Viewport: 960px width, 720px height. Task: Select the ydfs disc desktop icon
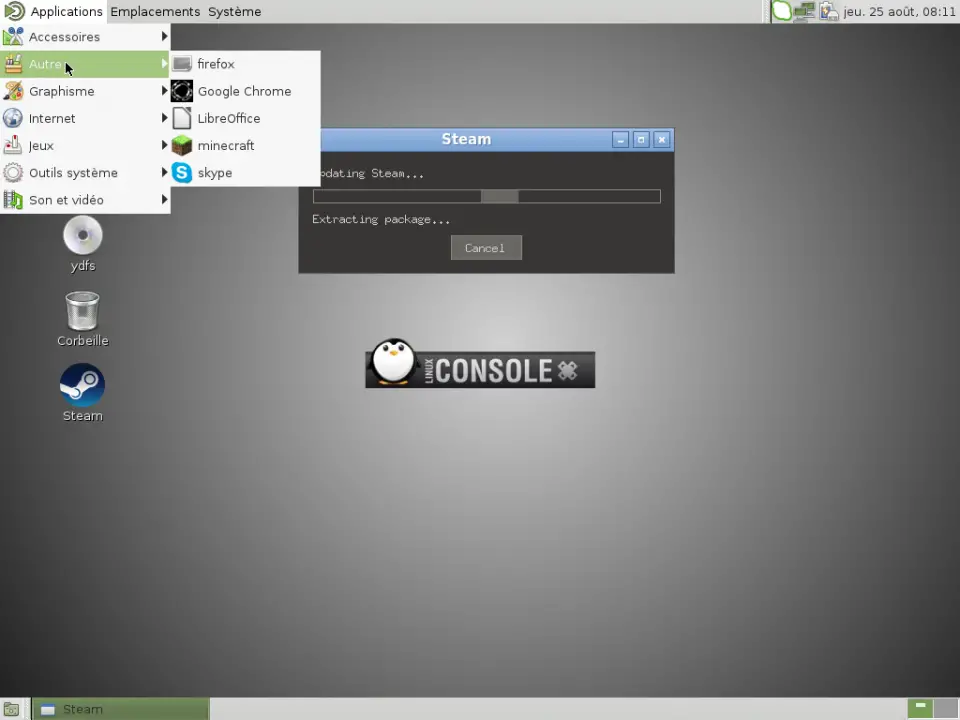pyautogui.click(x=83, y=235)
